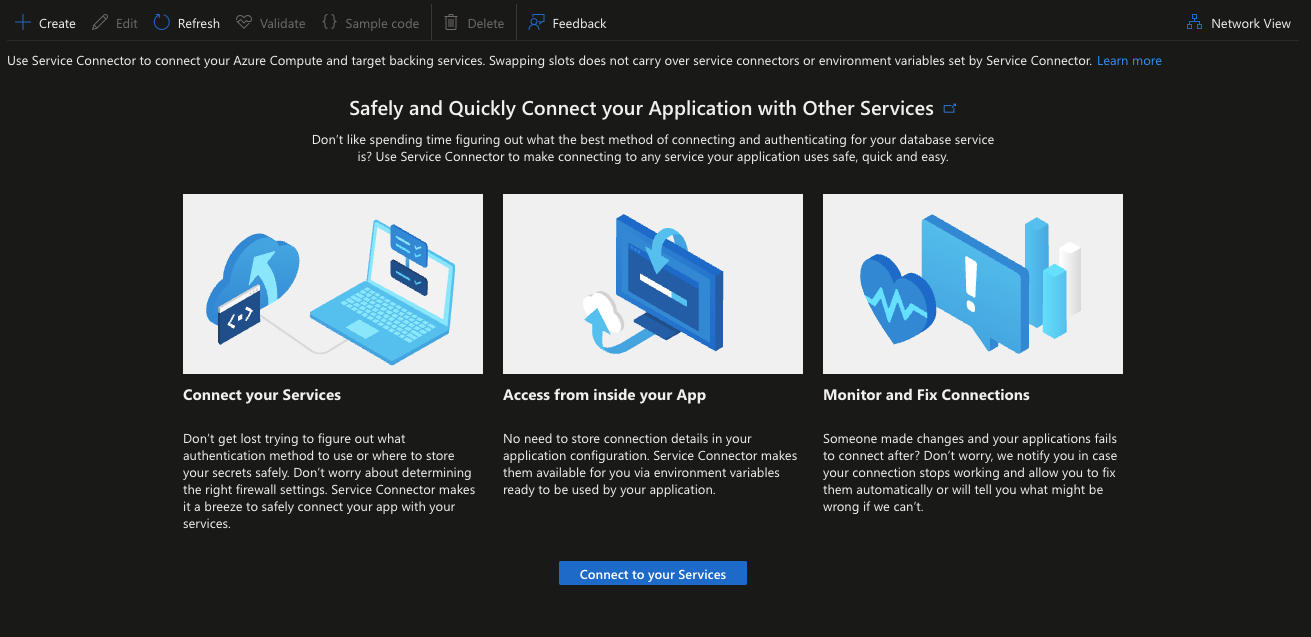Screen dimensions: 1311x637
Task: Click the Sample code braces icon
Action: tap(329, 23)
